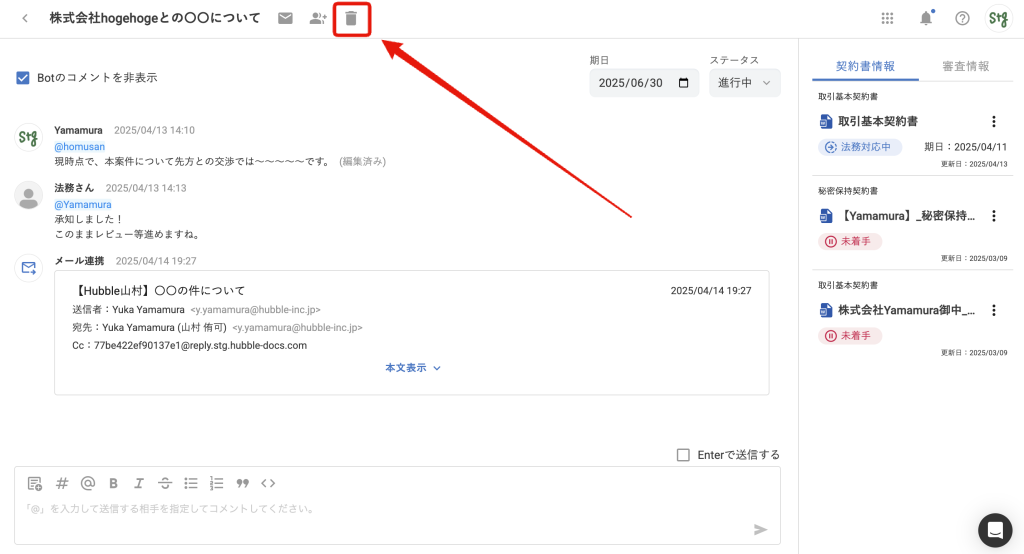Open more options for 【Yamamura】_秘密保持 document

coord(994,216)
